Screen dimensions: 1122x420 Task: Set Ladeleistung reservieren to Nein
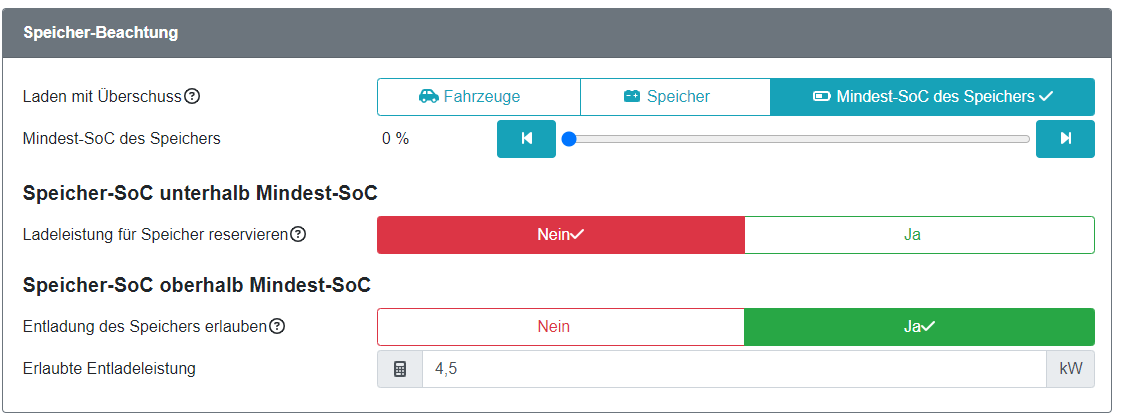561,235
